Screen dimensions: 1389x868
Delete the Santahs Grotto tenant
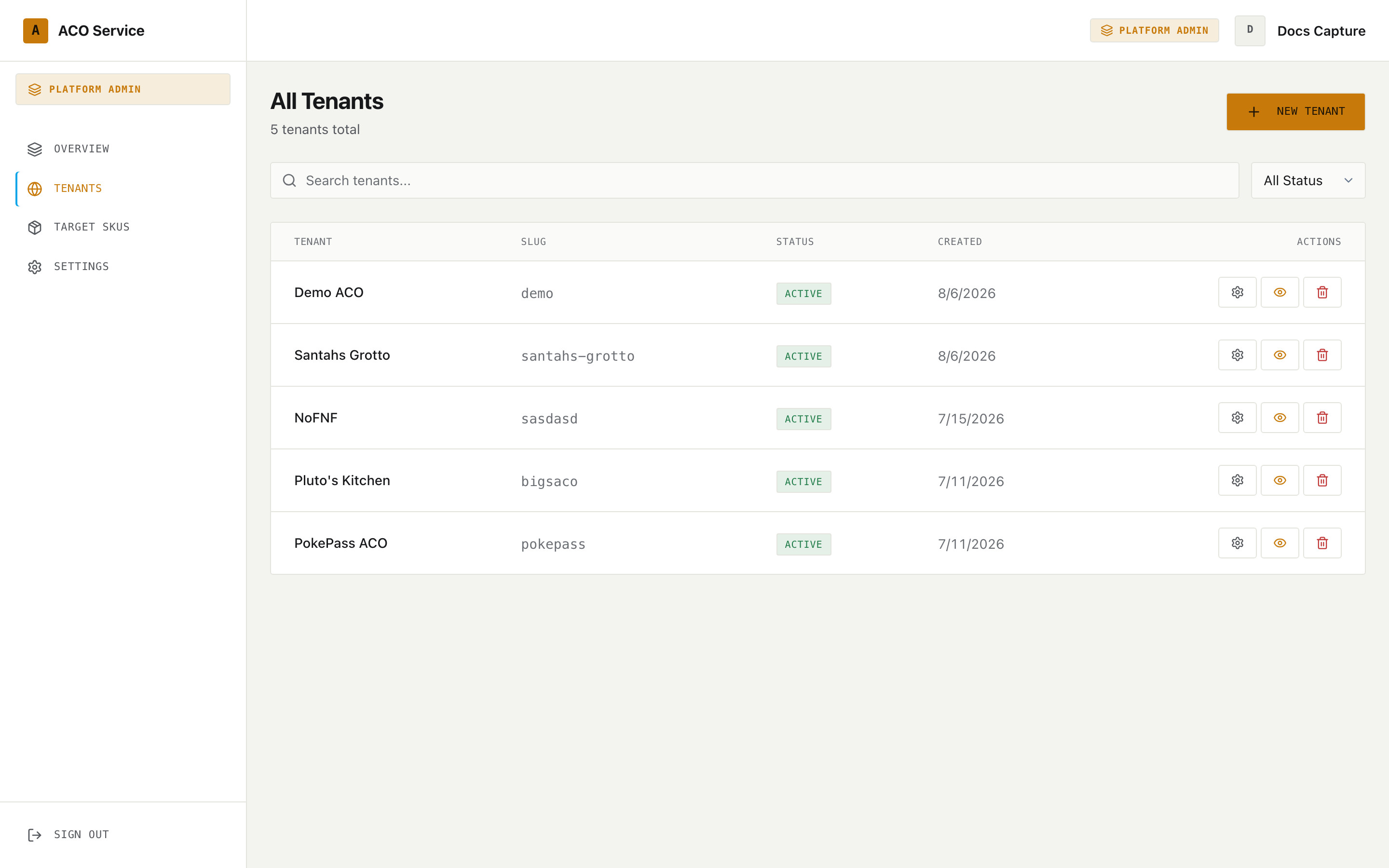pos(1322,355)
